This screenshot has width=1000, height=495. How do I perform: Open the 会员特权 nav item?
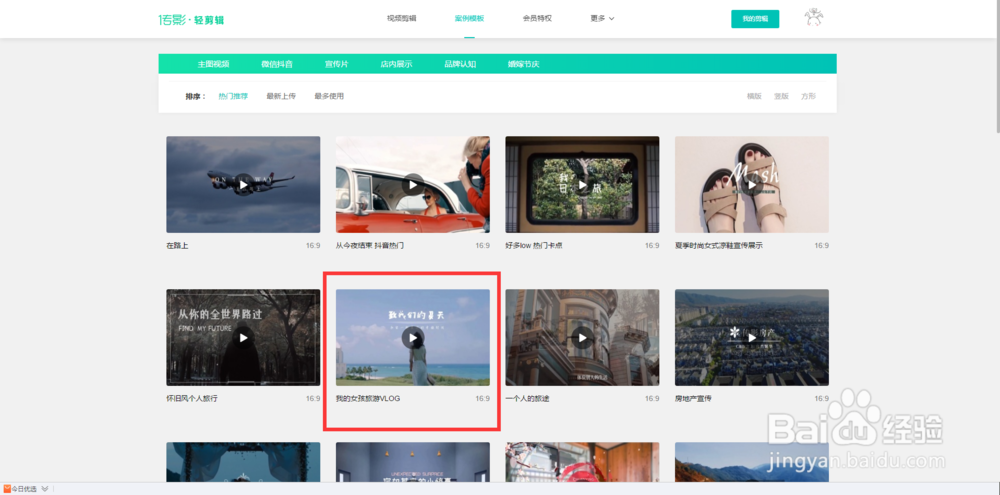pyautogui.click(x=537, y=18)
